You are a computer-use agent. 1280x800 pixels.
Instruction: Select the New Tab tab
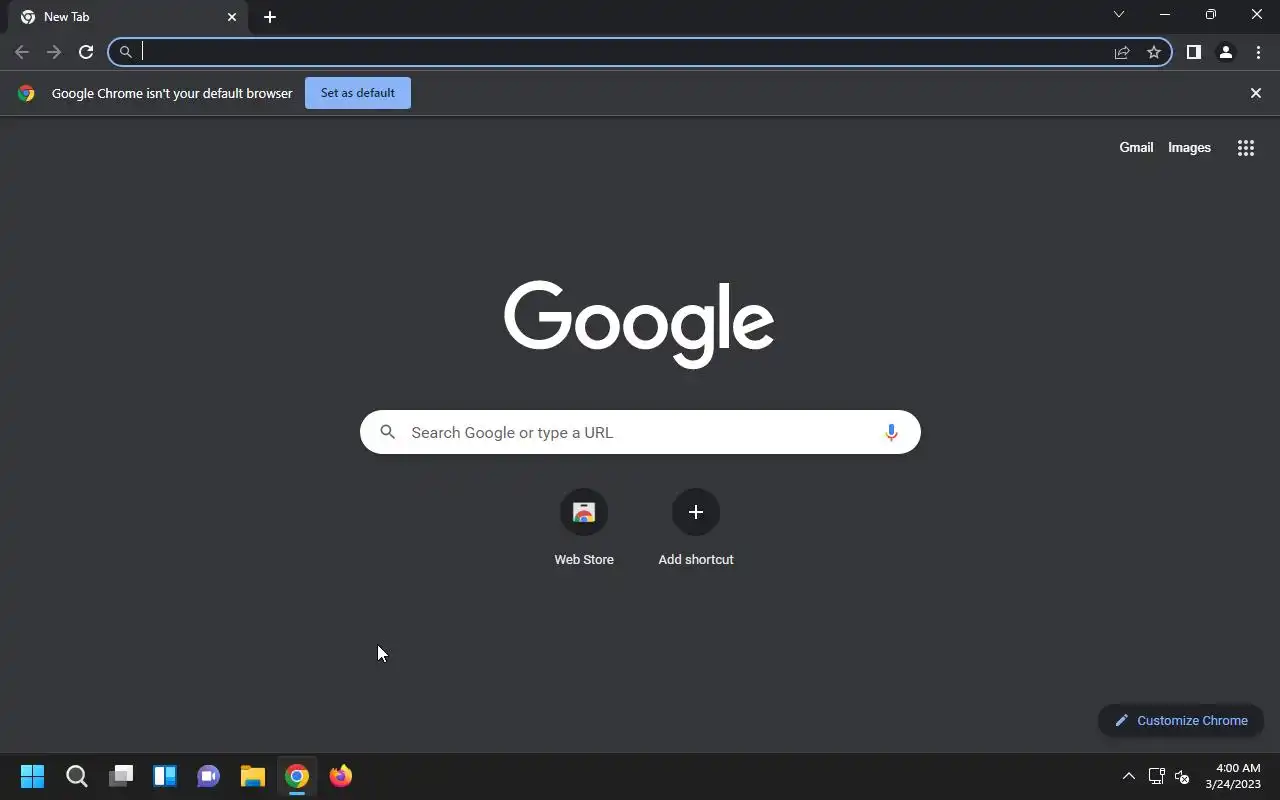pyautogui.click(x=130, y=17)
